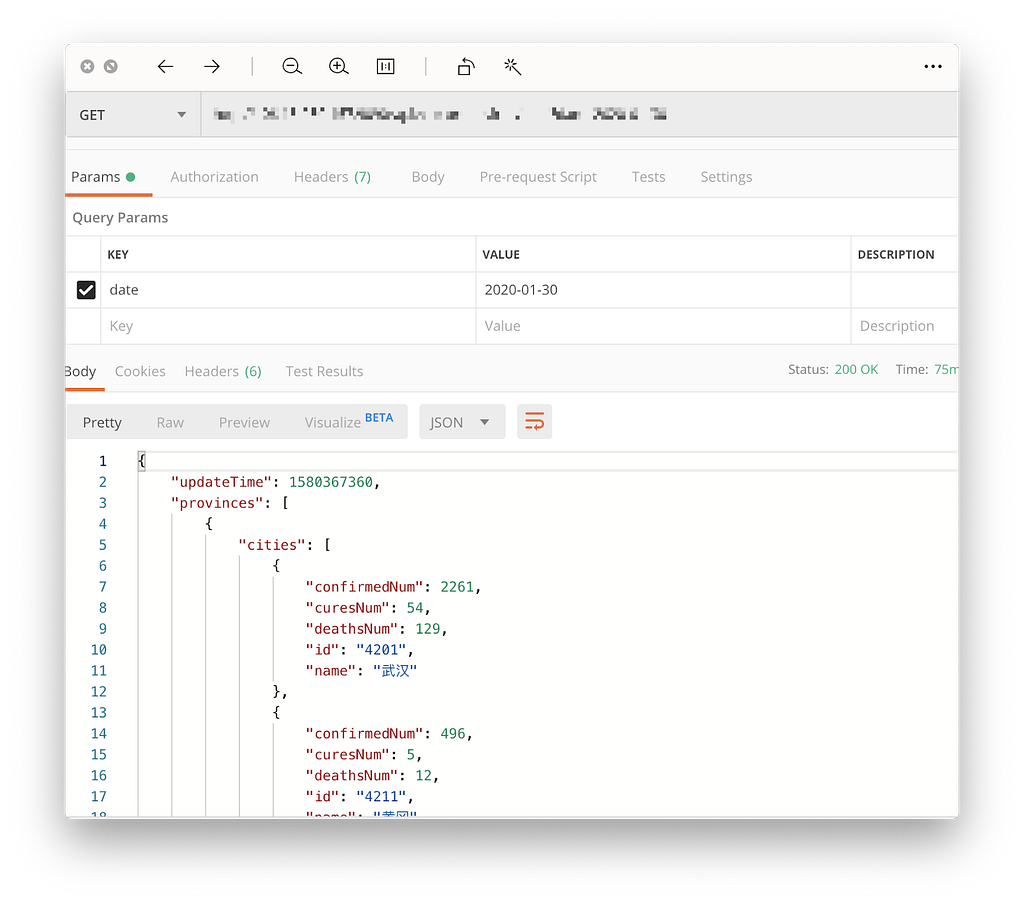Click the updateTime value 1580367360
Image resolution: width=1024 pixels, height=905 pixels.
(x=330, y=482)
